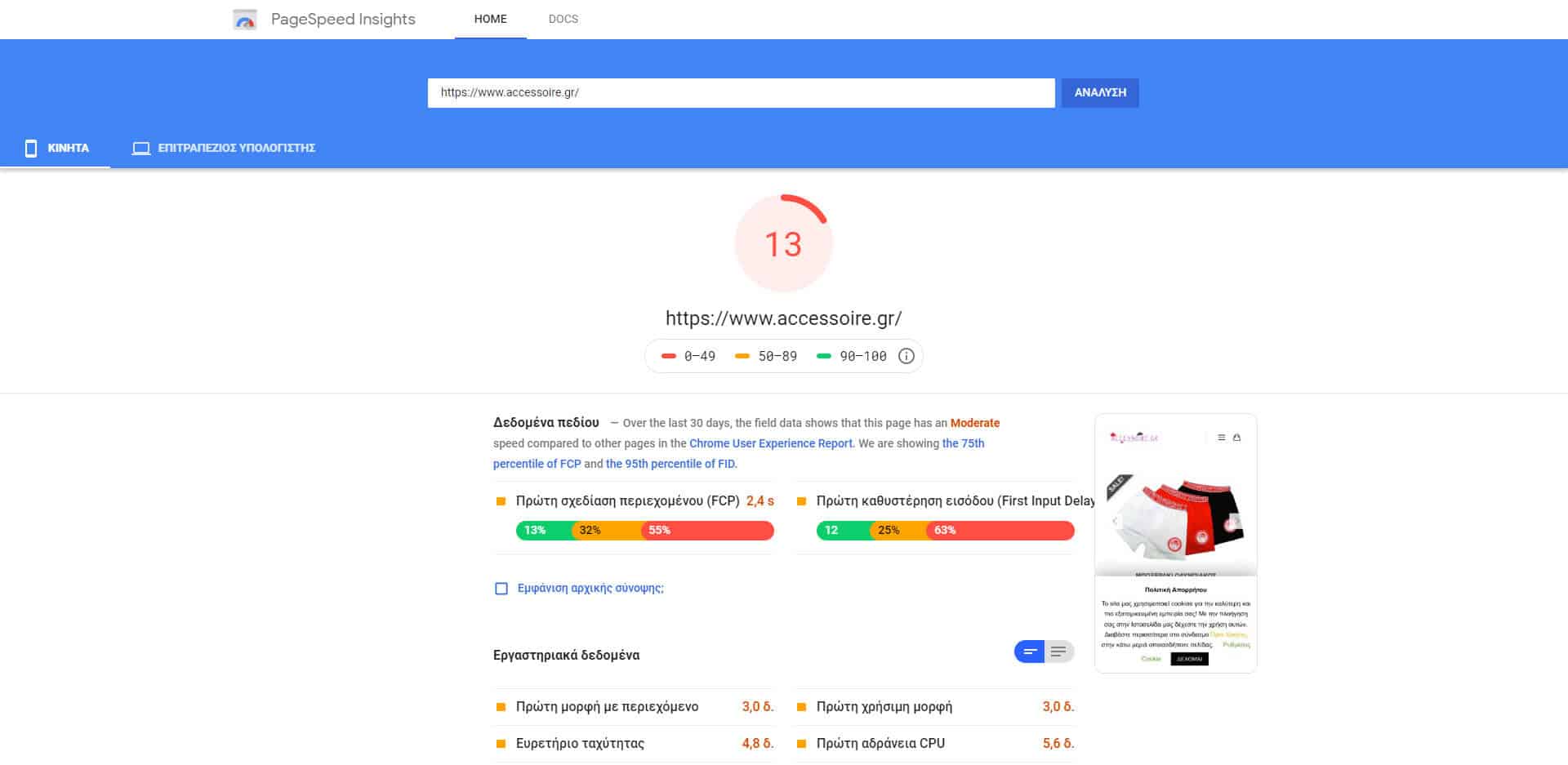Image resolution: width=1568 pixels, height=765 pixels.
Task: Click Πρώτη χρήσιμη μορφή metric row
Action: (935, 707)
